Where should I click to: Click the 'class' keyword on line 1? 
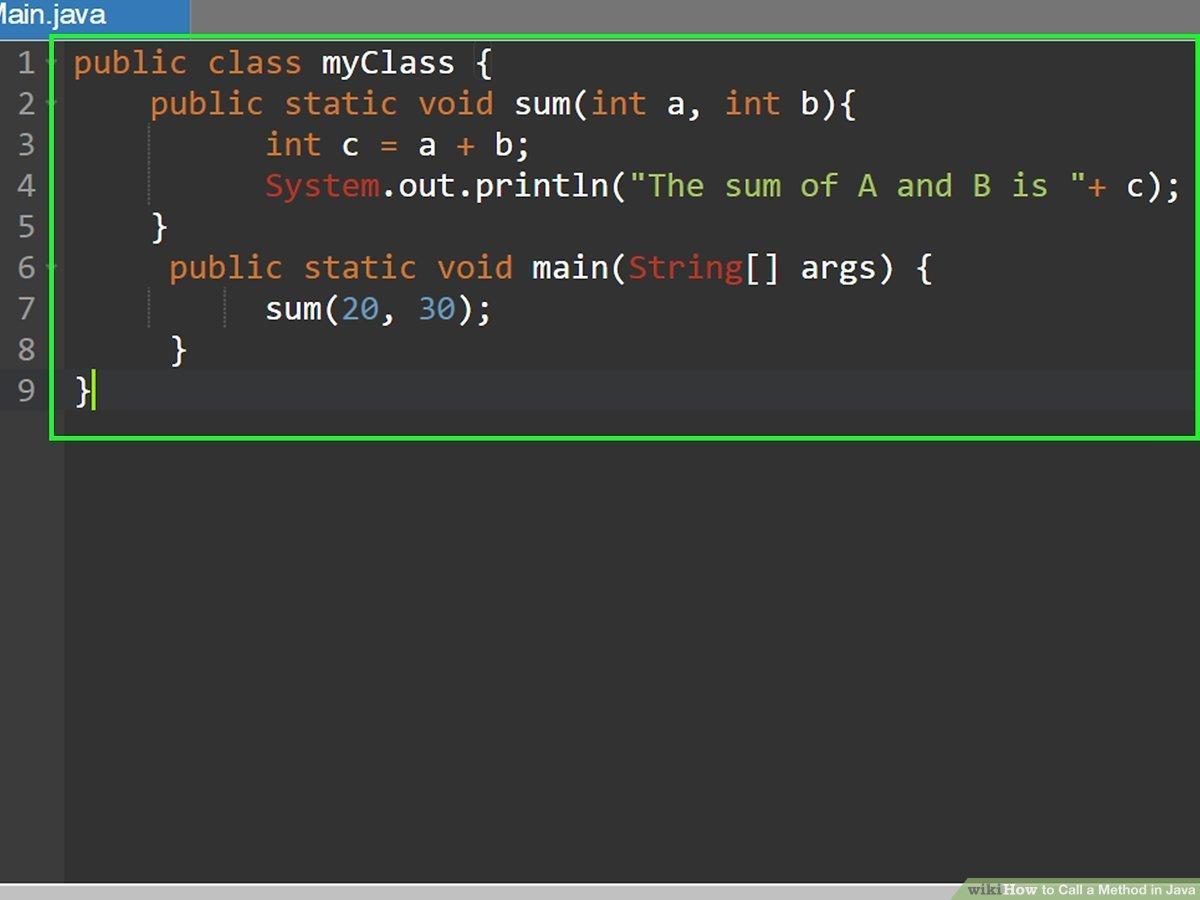pyautogui.click(x=254, y=63)
